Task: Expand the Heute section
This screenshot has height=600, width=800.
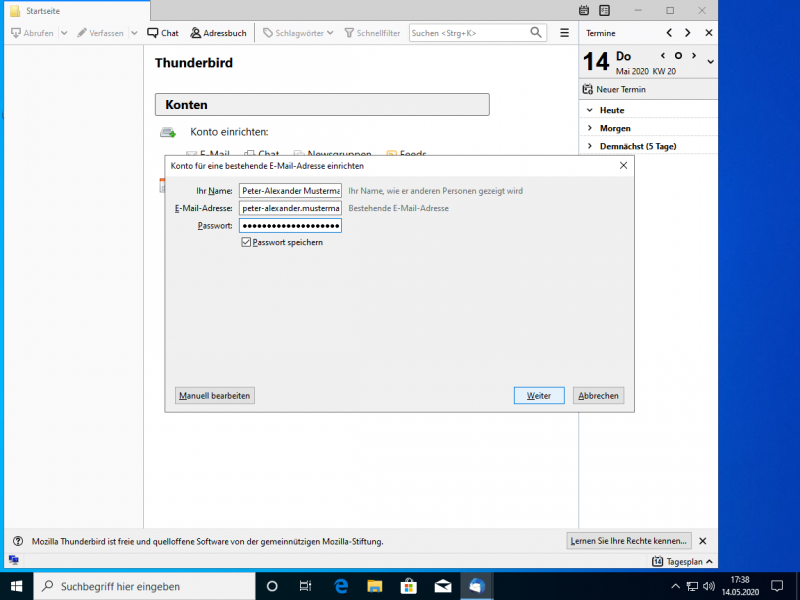Action: tap(591, 110)
